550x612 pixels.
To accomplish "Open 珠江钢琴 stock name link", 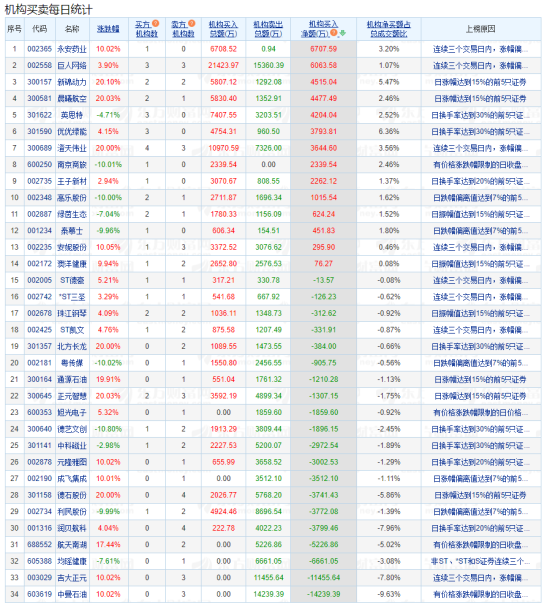I will (x=72, y=313).
